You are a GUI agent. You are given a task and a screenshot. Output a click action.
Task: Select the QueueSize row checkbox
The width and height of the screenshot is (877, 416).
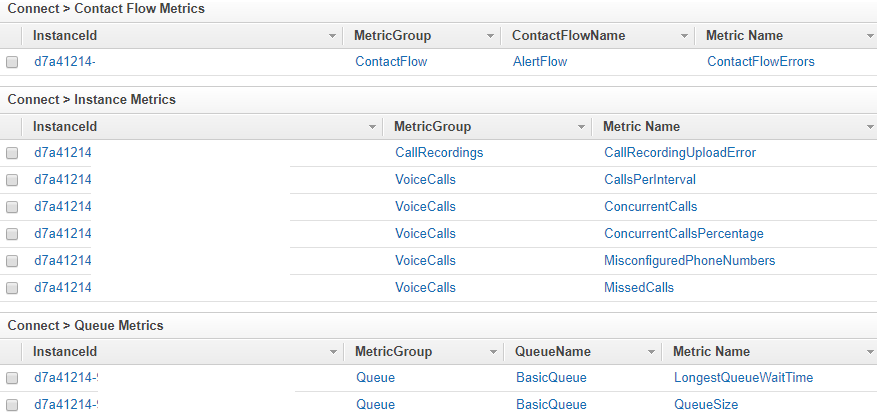coord(12,405)
